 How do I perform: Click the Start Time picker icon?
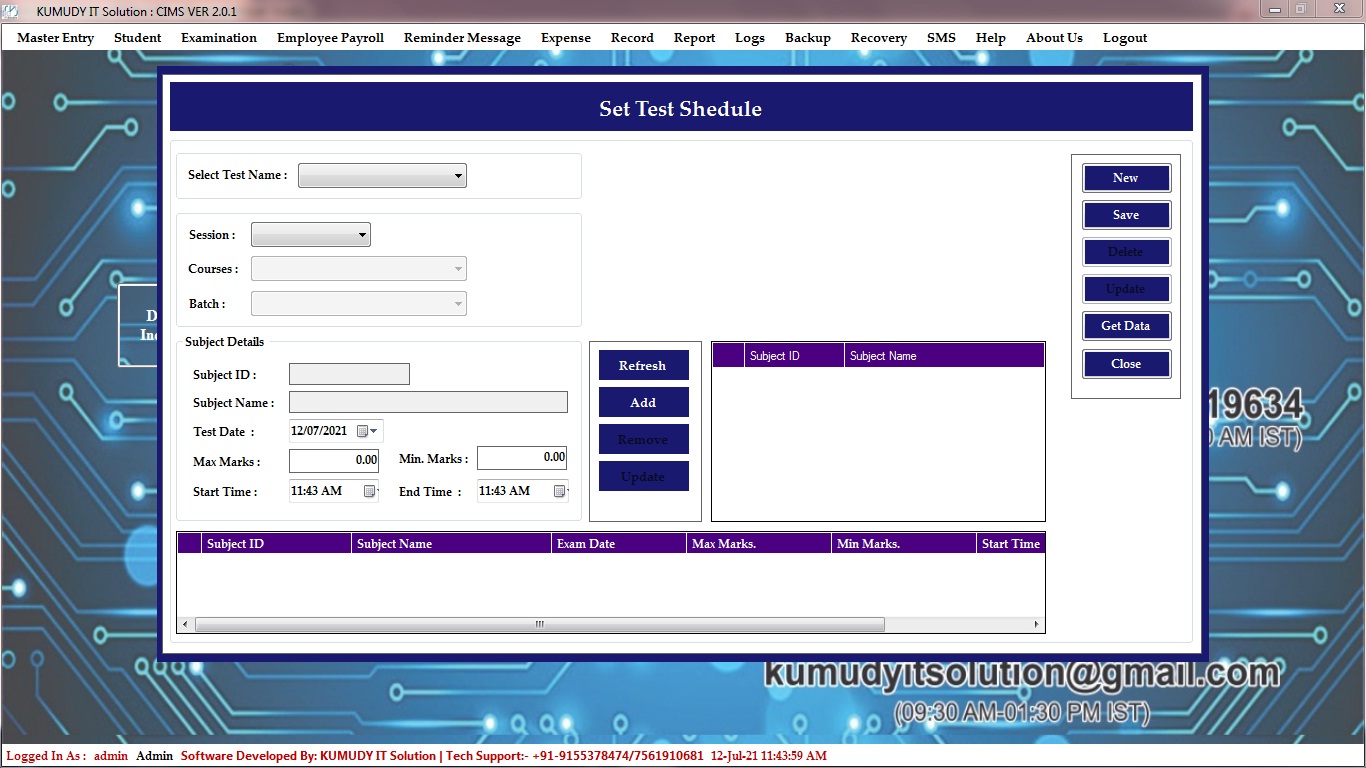[369, 491]
